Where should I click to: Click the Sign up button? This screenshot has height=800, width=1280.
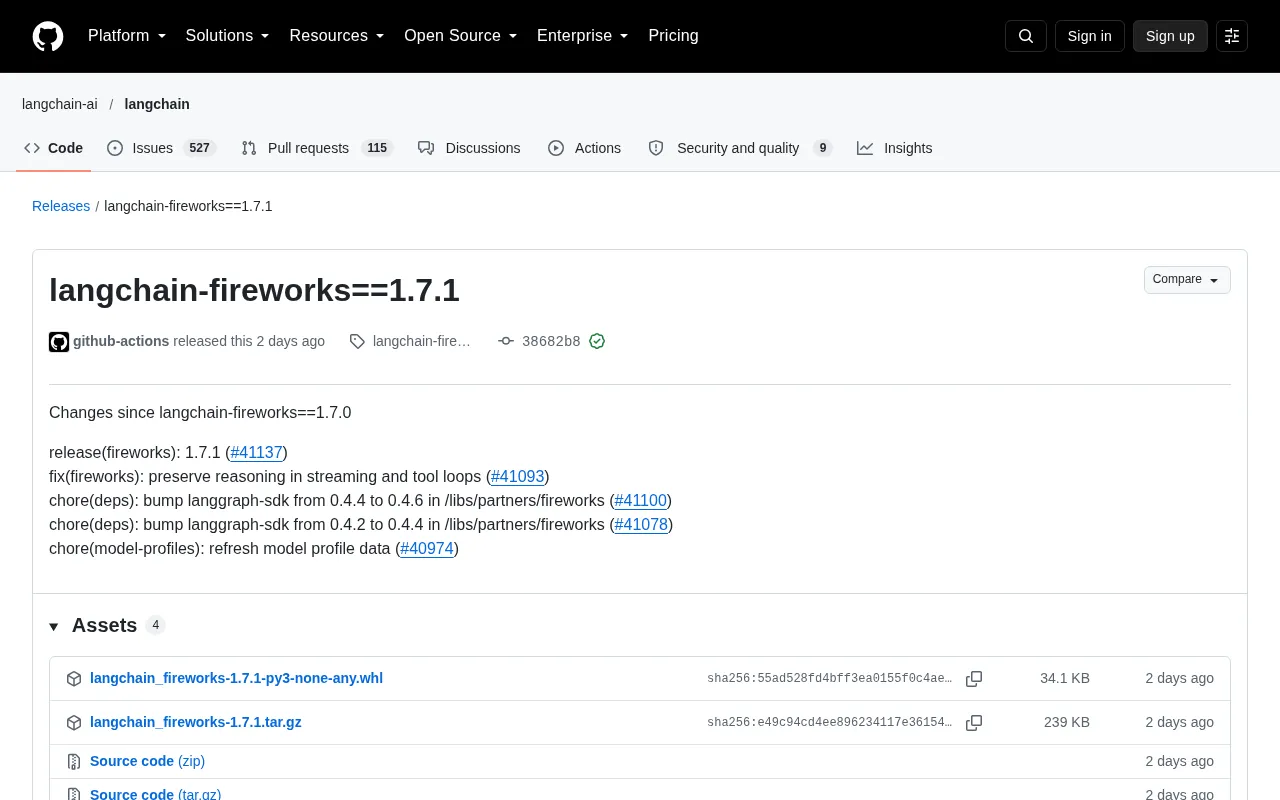click(x=1170, y=36)
